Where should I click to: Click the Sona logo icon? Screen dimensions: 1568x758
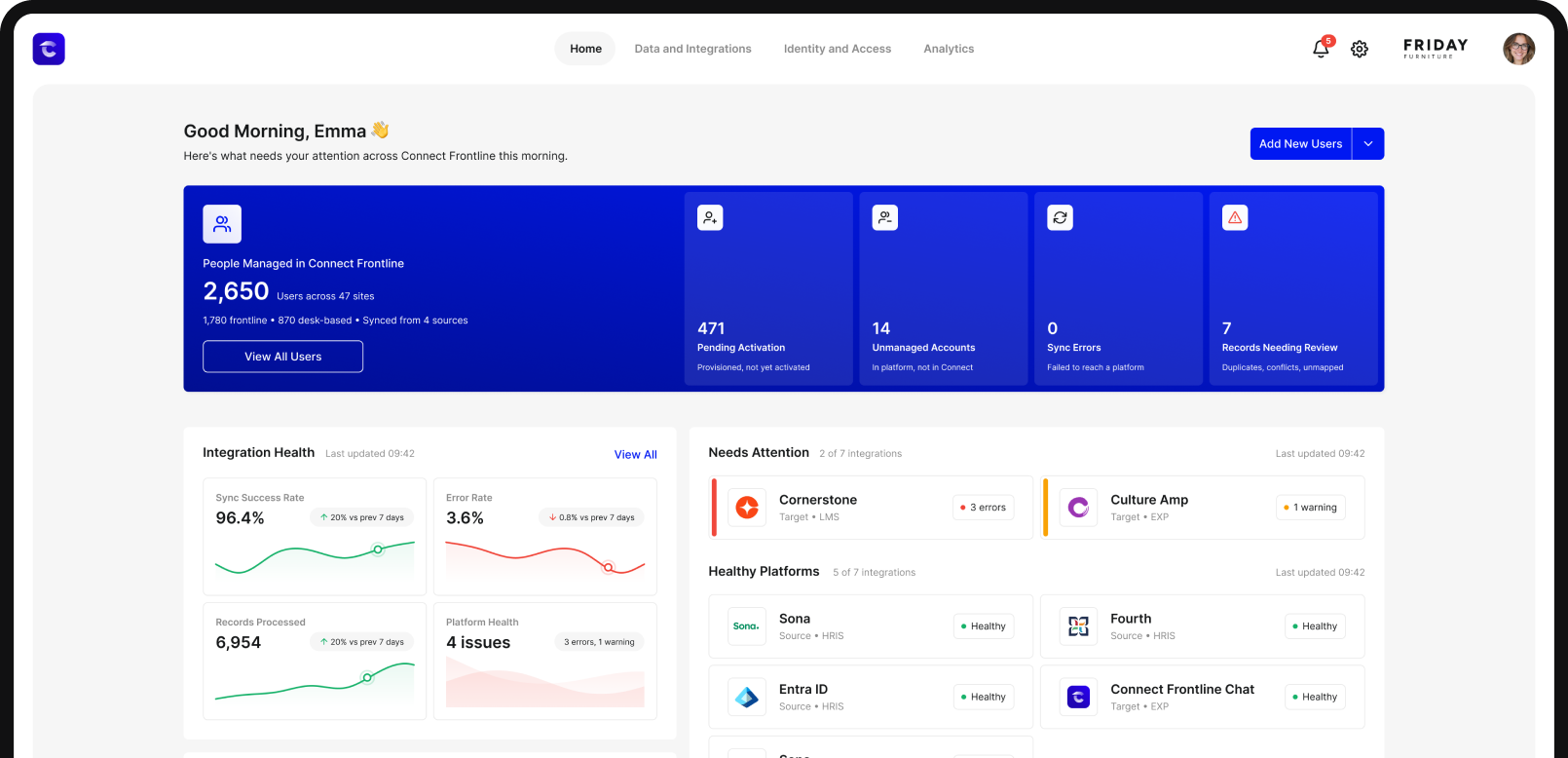[x=747, y=626]
